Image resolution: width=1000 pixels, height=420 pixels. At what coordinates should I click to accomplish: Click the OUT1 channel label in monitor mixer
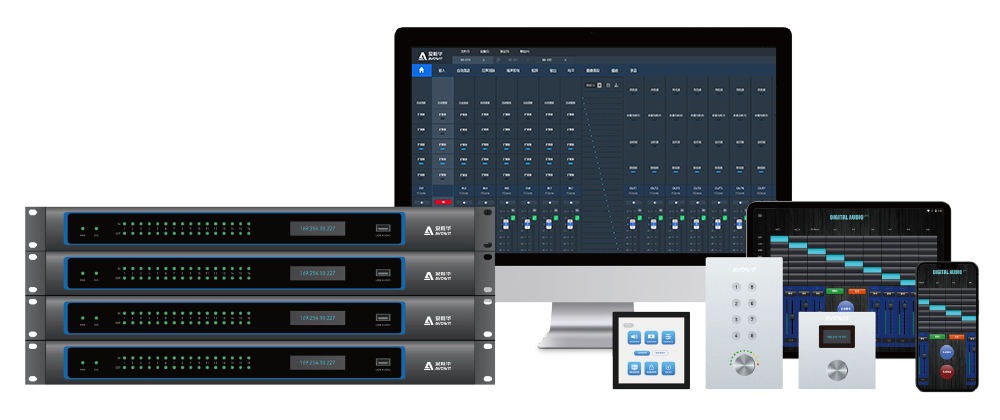pos(634,187)
